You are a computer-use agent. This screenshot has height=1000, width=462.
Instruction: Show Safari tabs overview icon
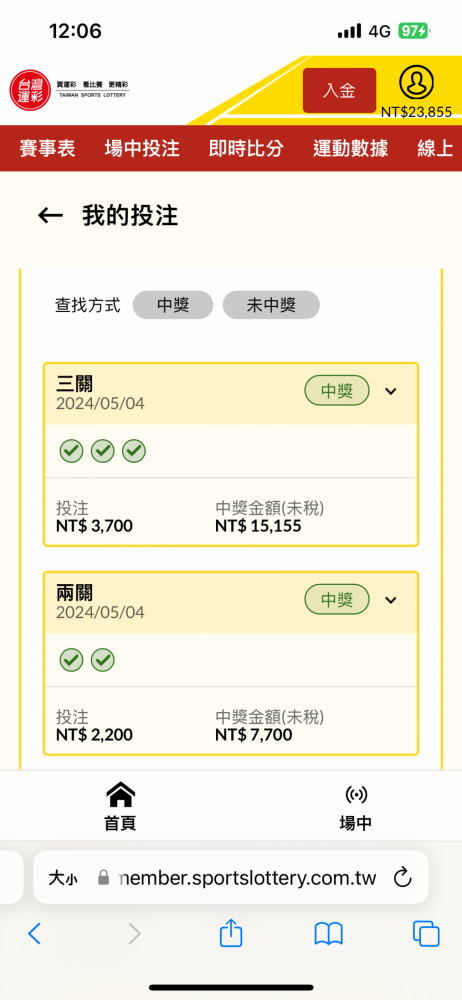click(x=426, y=934)
